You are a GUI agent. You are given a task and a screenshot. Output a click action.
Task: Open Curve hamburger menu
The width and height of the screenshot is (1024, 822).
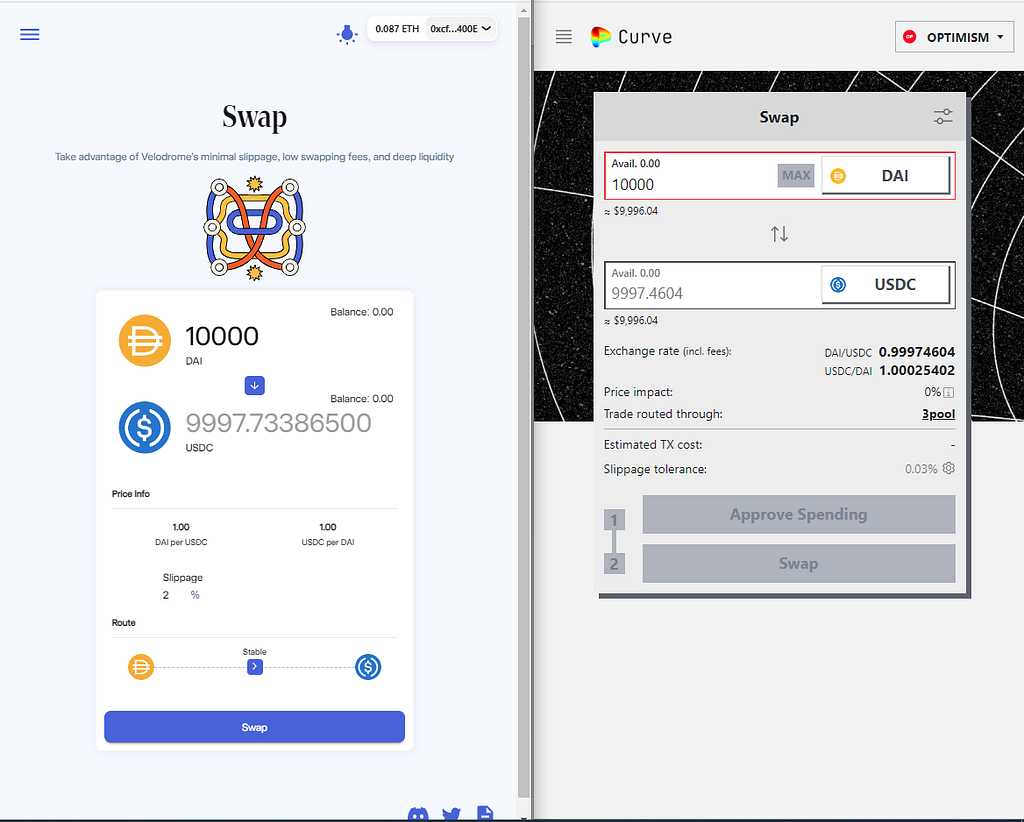click(x=564, y=37)
